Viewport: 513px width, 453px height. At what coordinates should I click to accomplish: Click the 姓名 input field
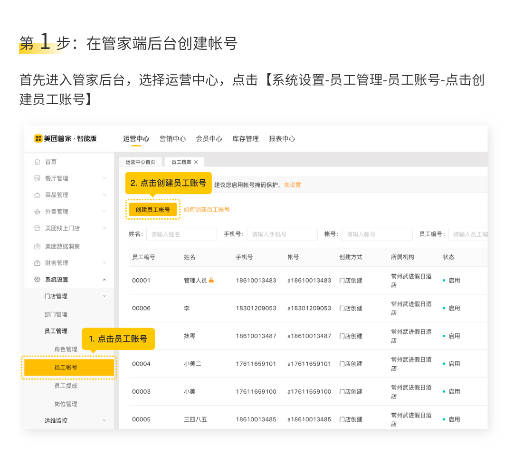point(181,234)
